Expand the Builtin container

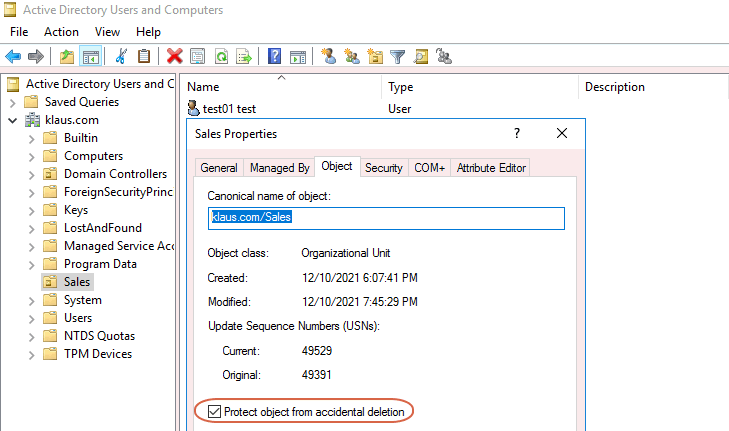click(x=31, y=139)
